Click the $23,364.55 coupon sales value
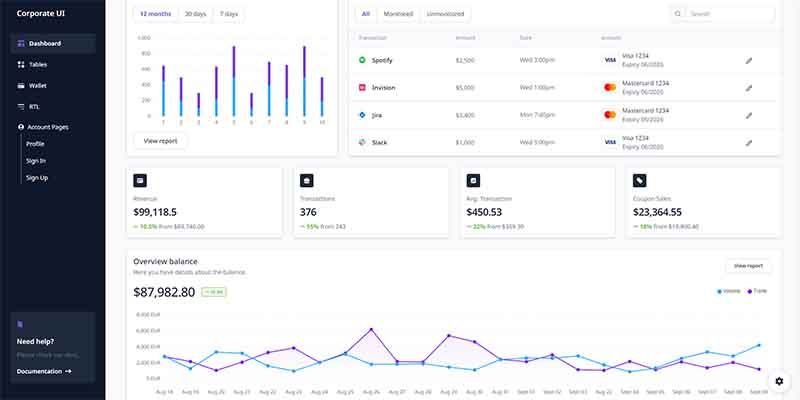The height and width of the screenshot is (400, 800). tap(657, 212)
